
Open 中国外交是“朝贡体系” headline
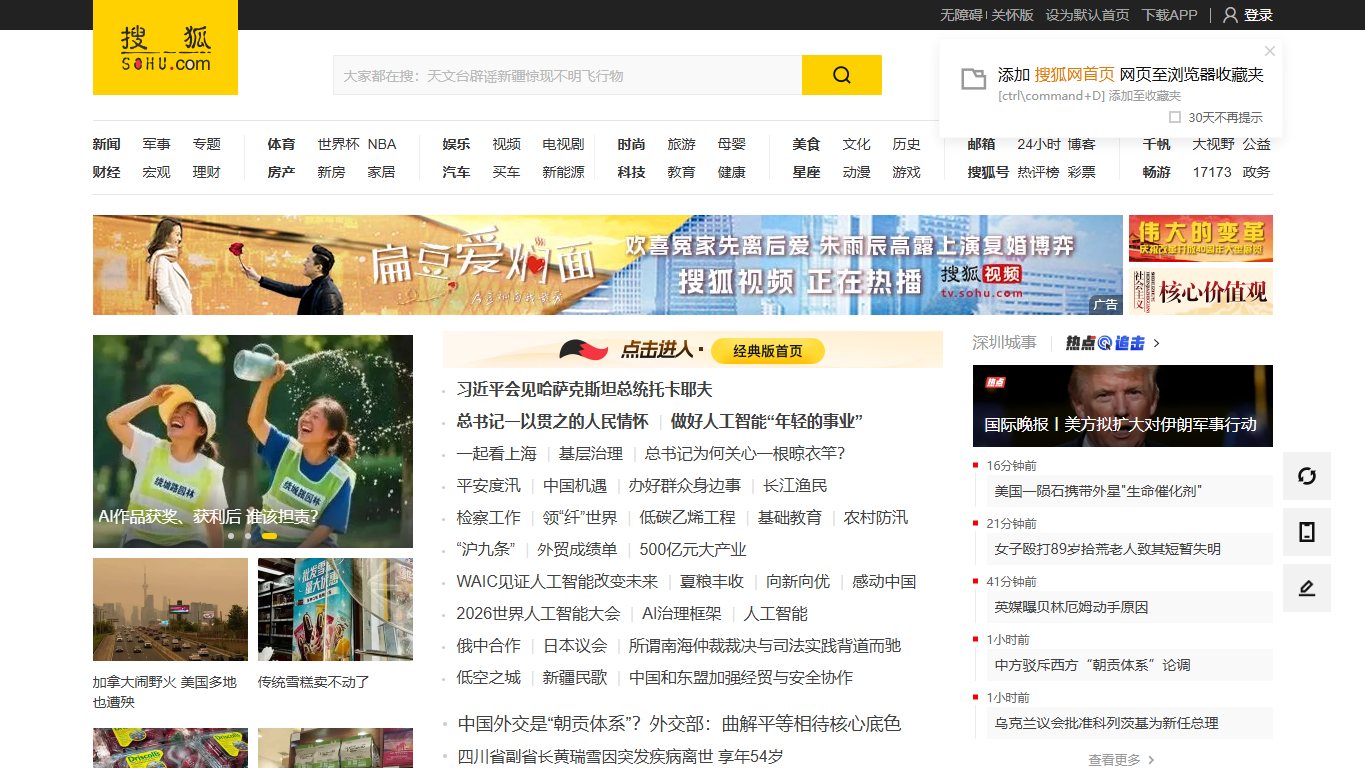point(679,723)
